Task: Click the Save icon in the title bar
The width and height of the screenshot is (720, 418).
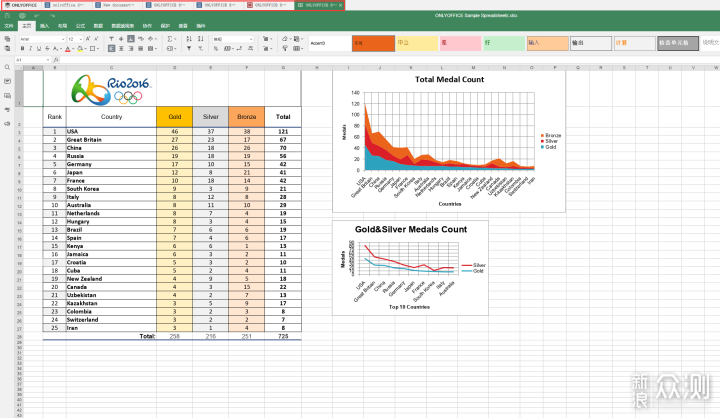Action: [x=7, y=16]
